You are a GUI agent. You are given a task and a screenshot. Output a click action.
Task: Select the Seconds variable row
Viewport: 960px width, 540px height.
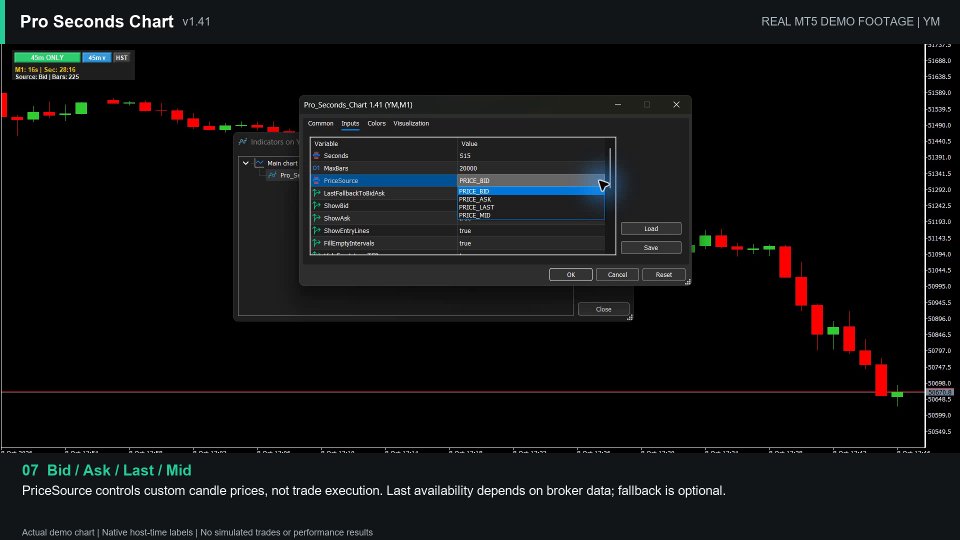tap(458, 156)
